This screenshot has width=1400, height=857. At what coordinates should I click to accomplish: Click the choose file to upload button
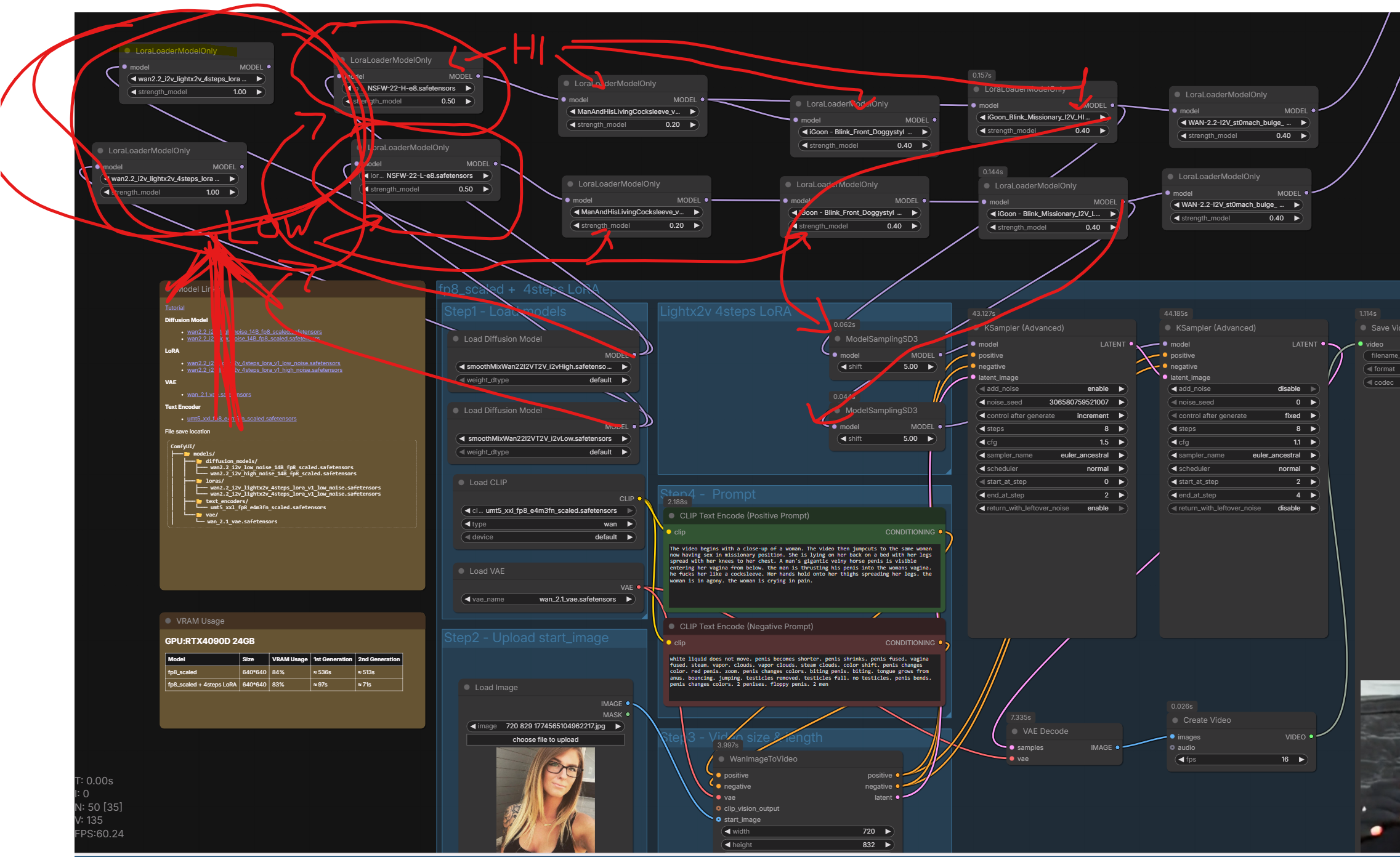(545, 740)
